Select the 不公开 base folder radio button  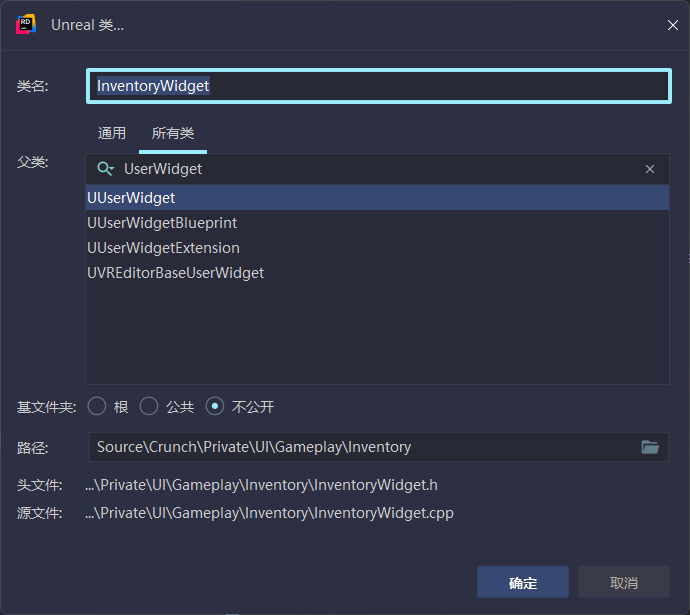coord(215,406)
